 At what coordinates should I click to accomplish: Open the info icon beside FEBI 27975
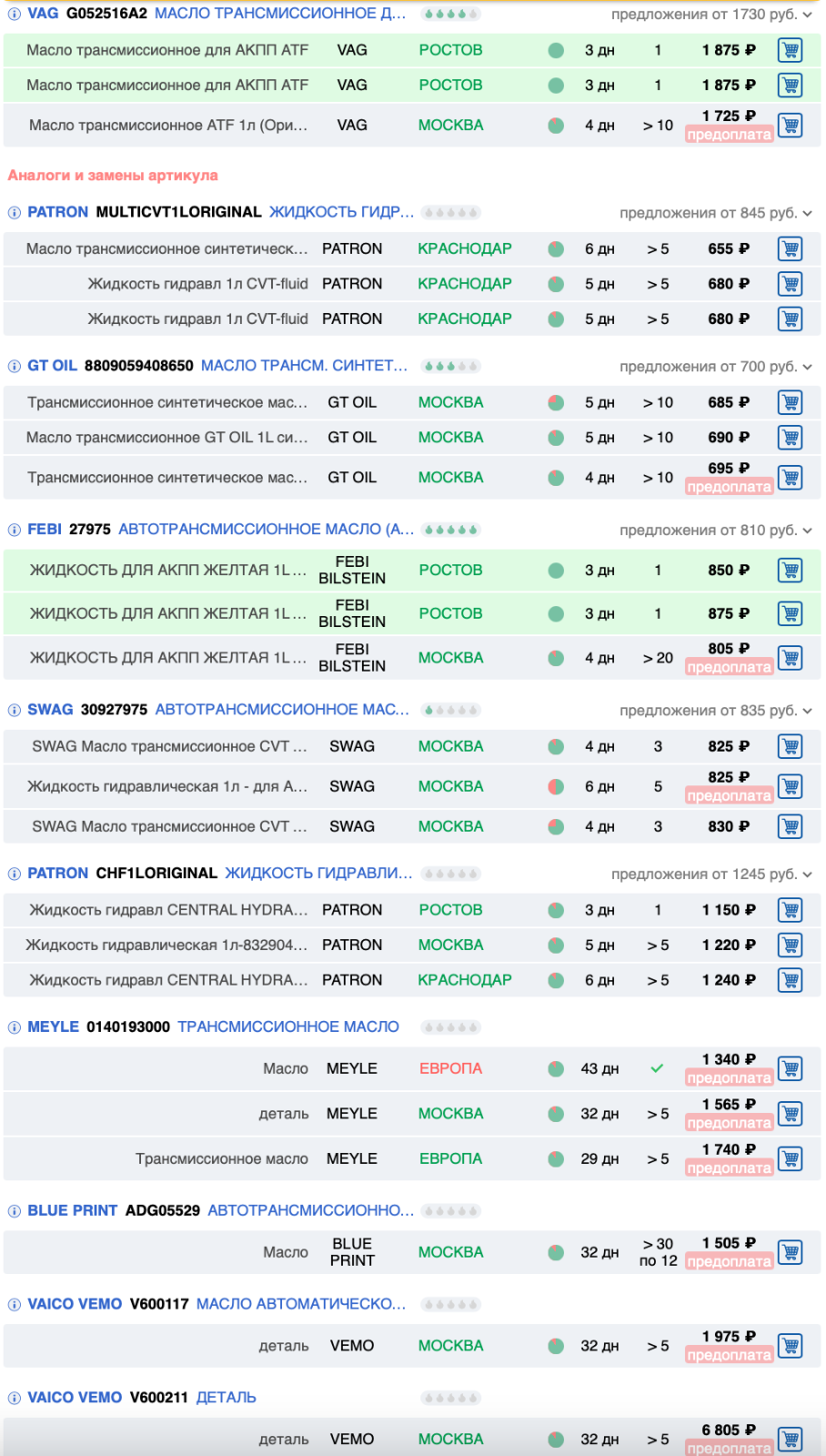tap(15, 530)
